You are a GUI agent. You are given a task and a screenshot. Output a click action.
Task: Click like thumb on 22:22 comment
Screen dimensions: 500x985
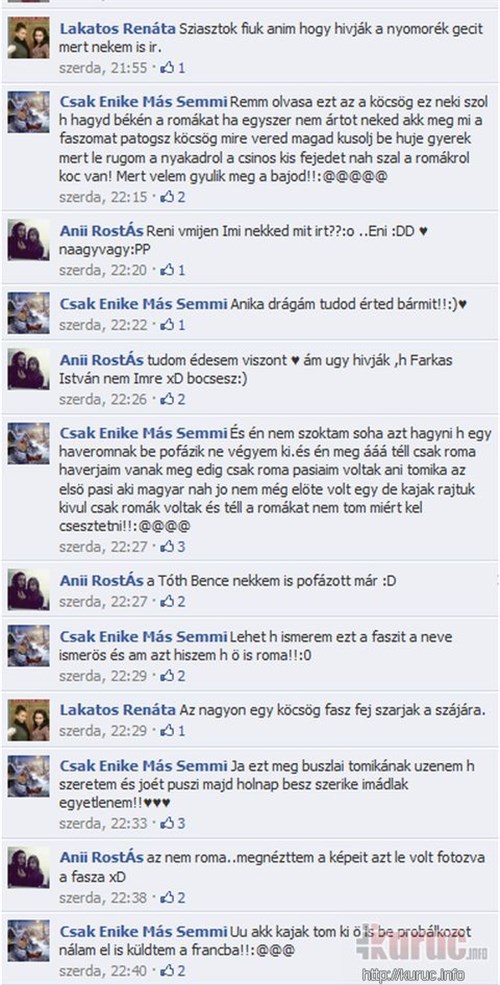(x=167, y=325)
